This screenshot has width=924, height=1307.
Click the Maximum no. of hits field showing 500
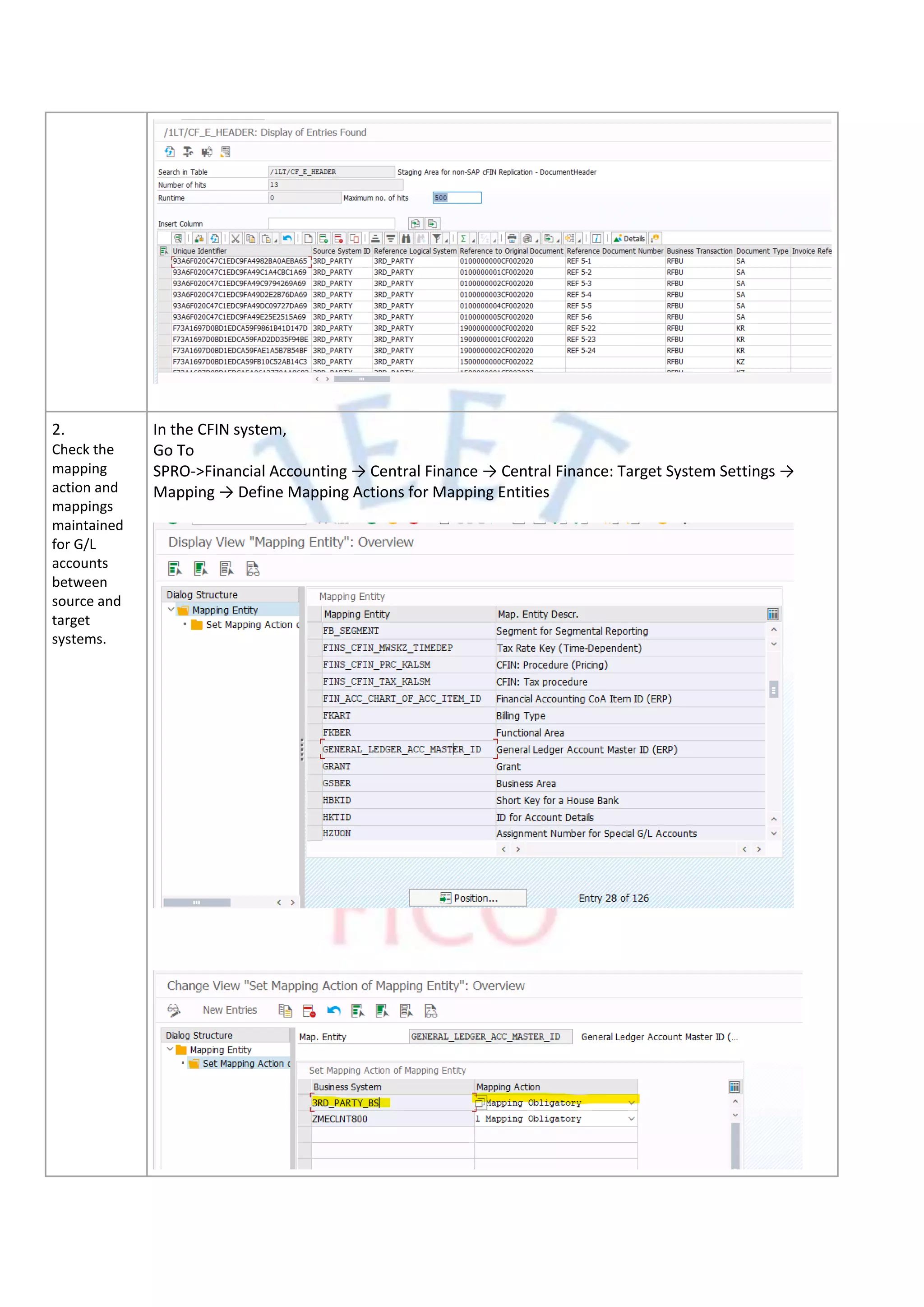pyautogui.click(x=457, y=198)
